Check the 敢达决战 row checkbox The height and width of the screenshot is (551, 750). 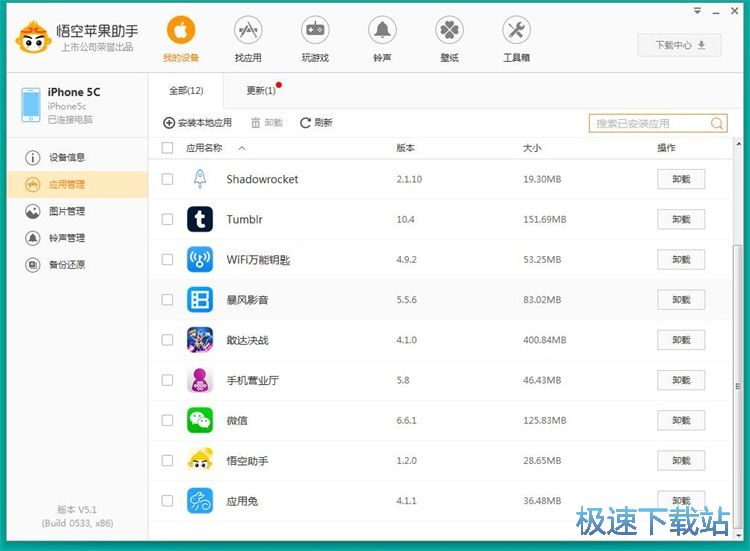(x=167, y=340)
